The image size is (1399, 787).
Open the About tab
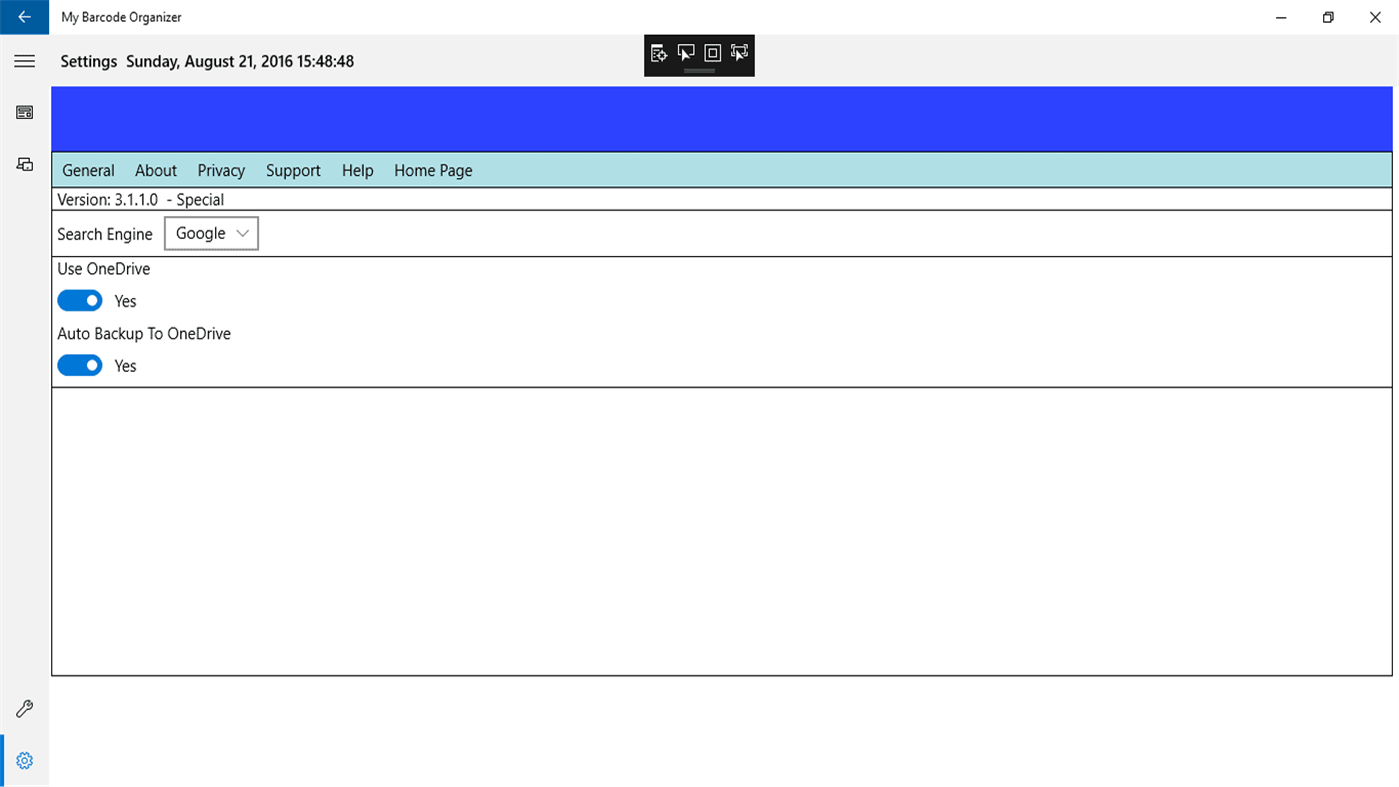[156, 170]
